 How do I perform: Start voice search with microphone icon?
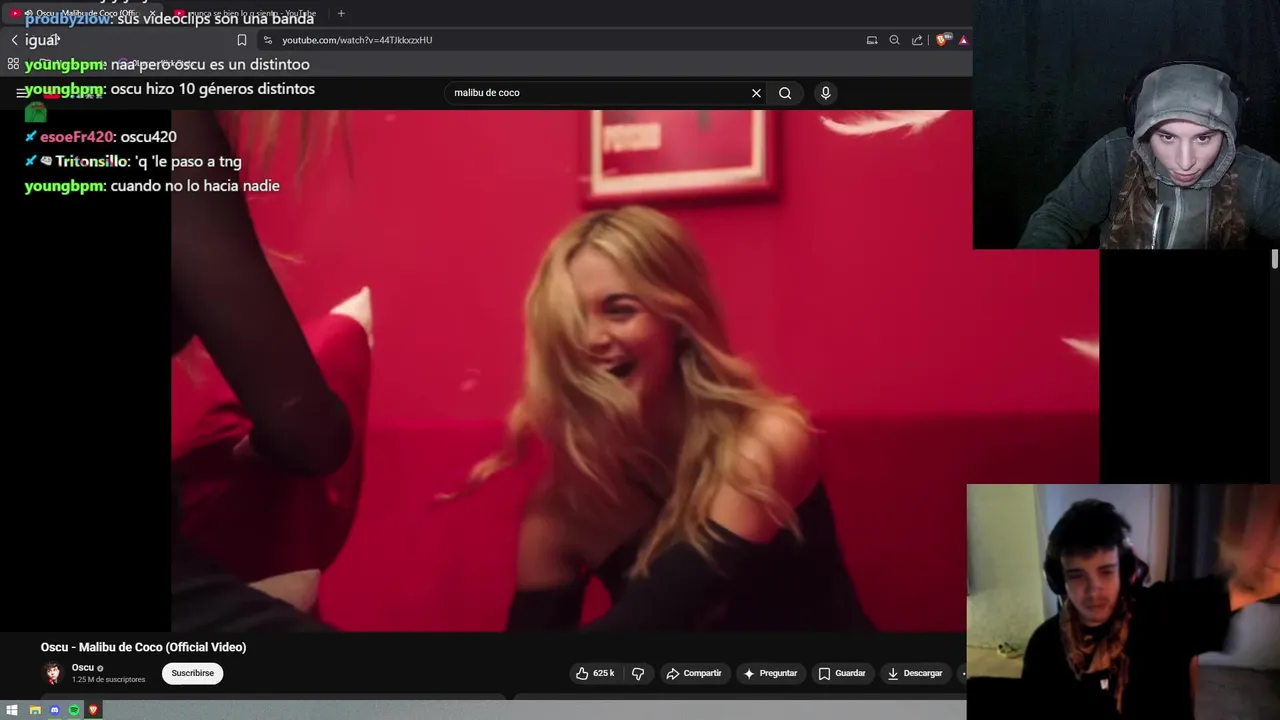click(x=825, y=93)
